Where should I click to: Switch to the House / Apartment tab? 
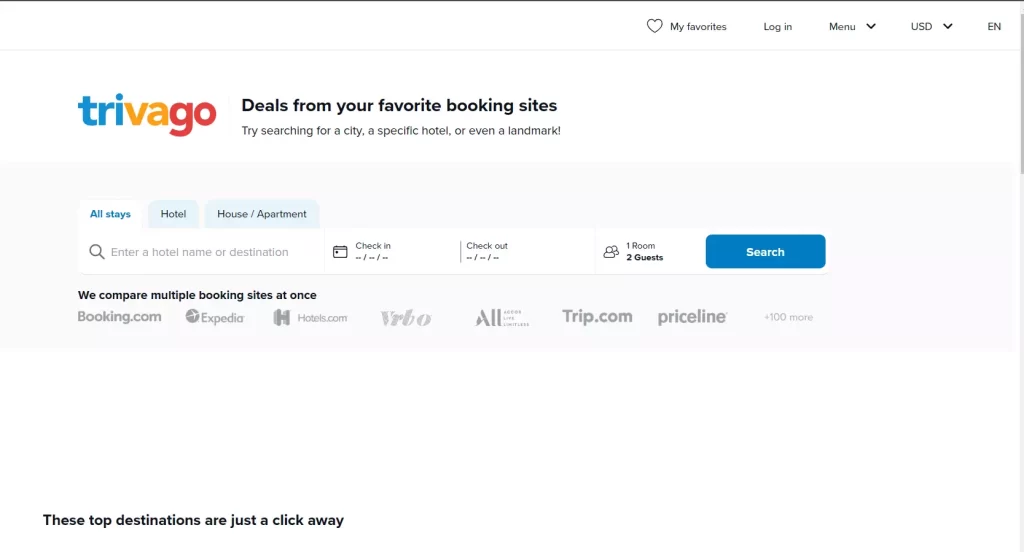261,214
